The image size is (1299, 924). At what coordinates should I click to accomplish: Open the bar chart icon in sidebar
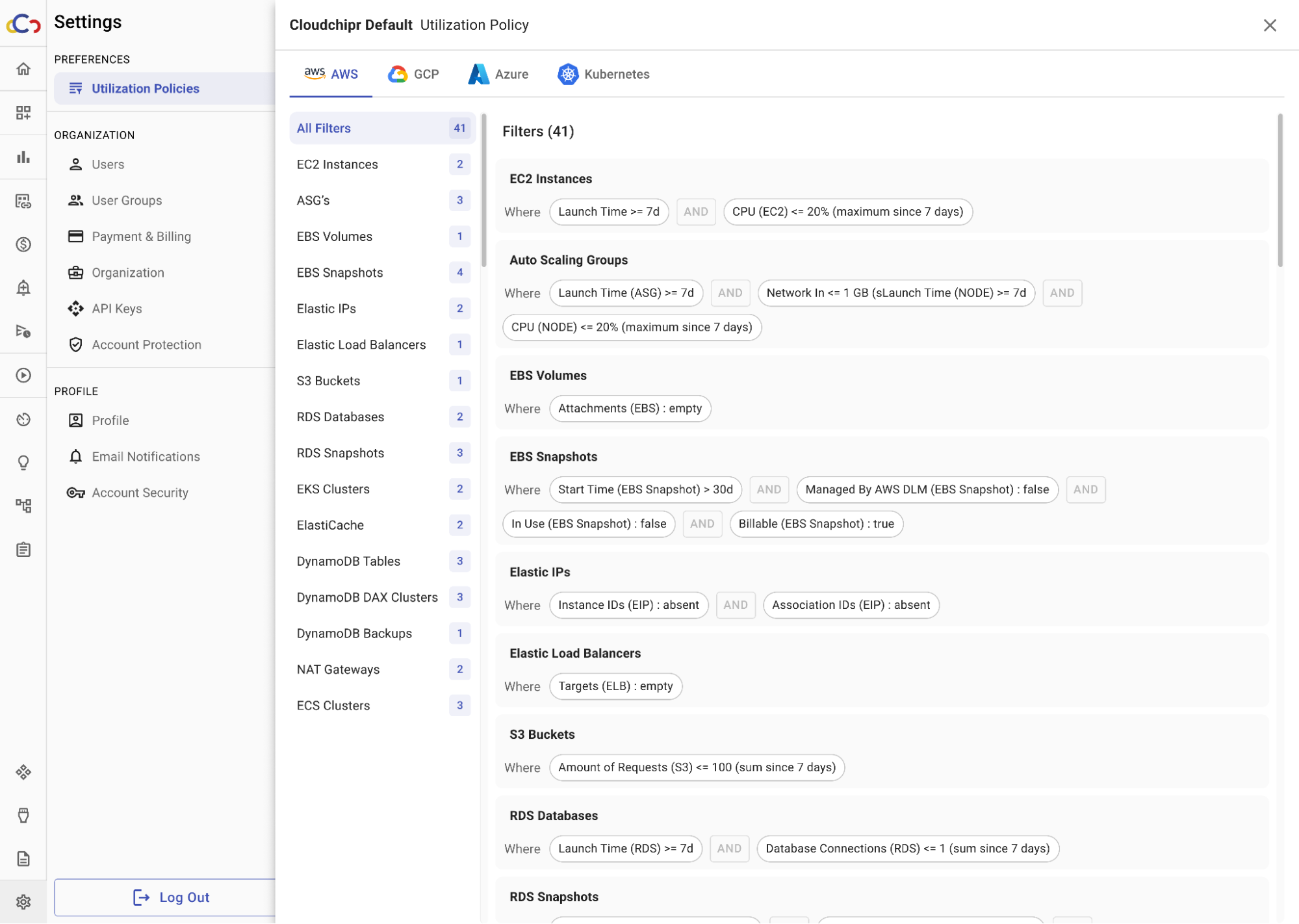pos(23,157)
